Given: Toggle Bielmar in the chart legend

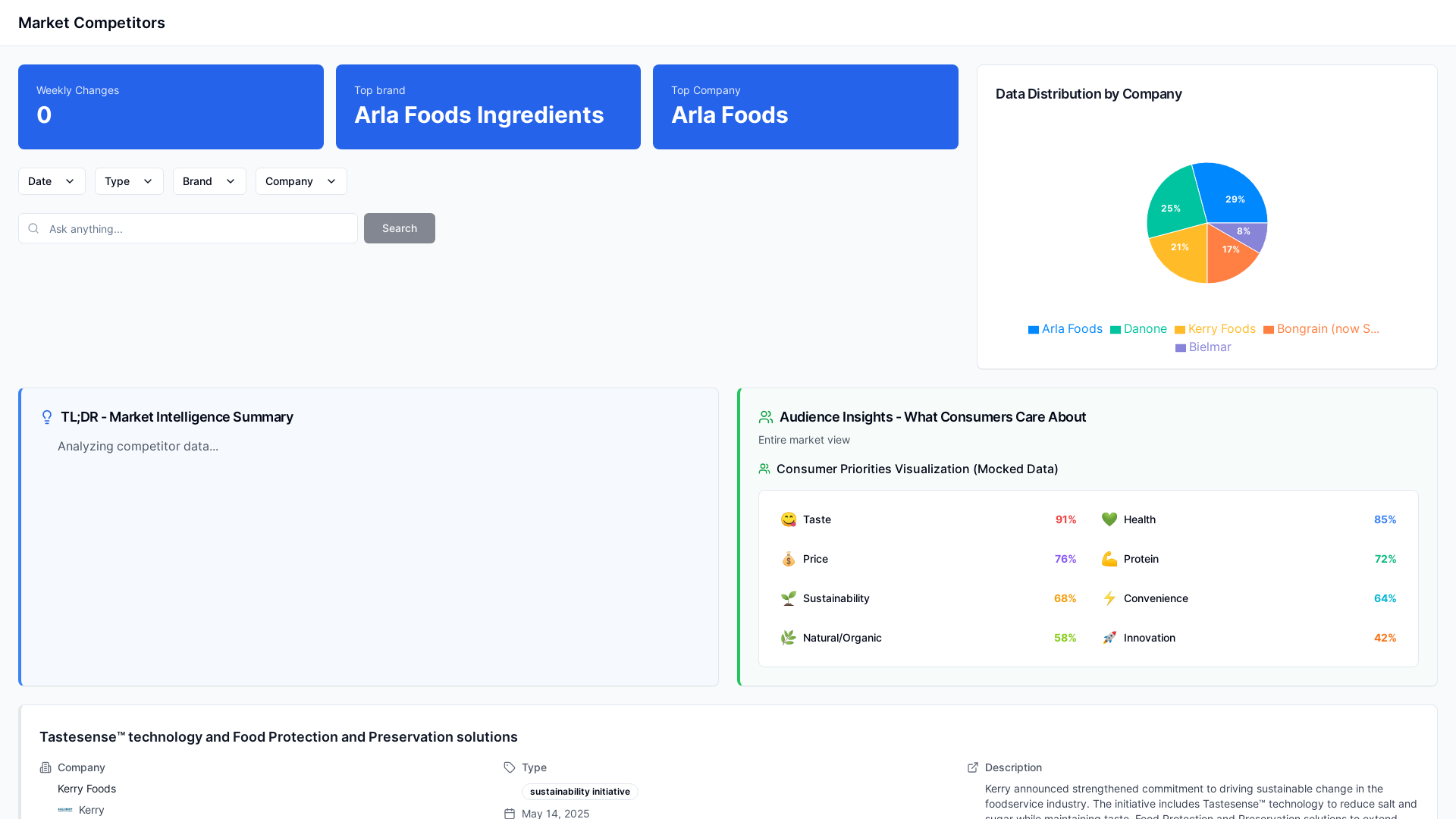Looking at the screenshot, I should [x=1203, y=347].
